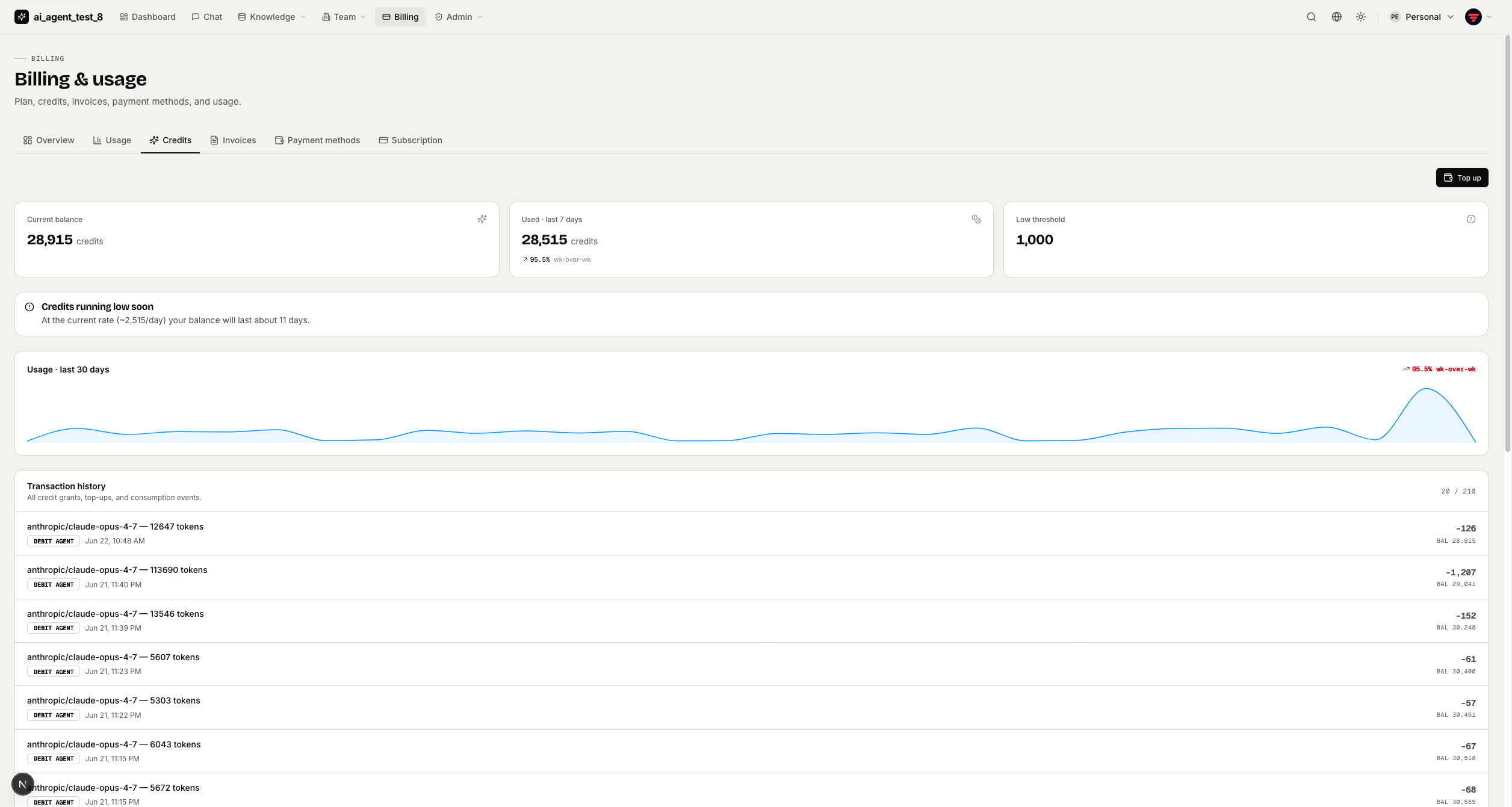Click the sparkle icon in Current balance card

coord(482,219)
